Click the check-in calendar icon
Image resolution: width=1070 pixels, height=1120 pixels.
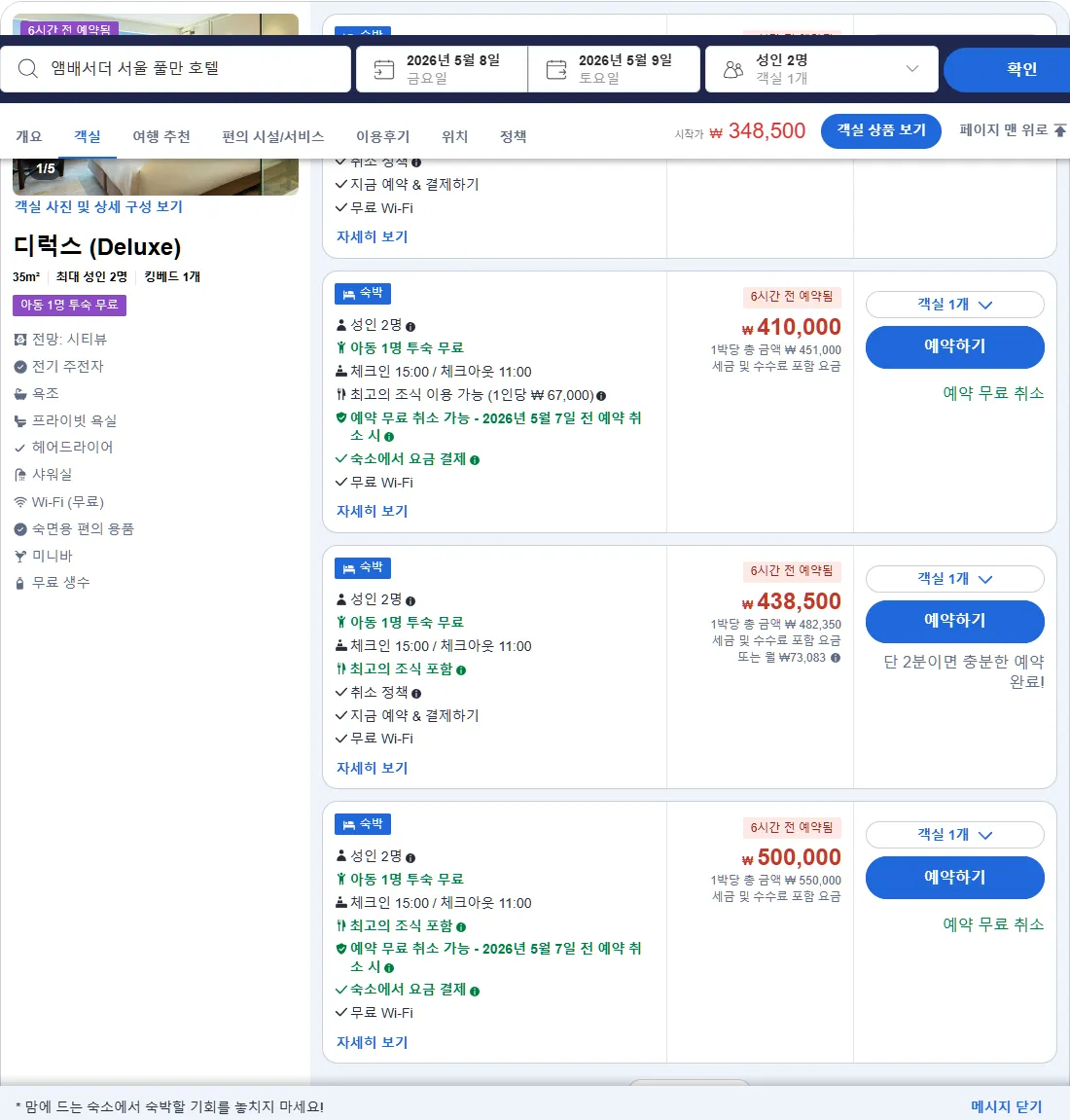(x=384, y=69)
